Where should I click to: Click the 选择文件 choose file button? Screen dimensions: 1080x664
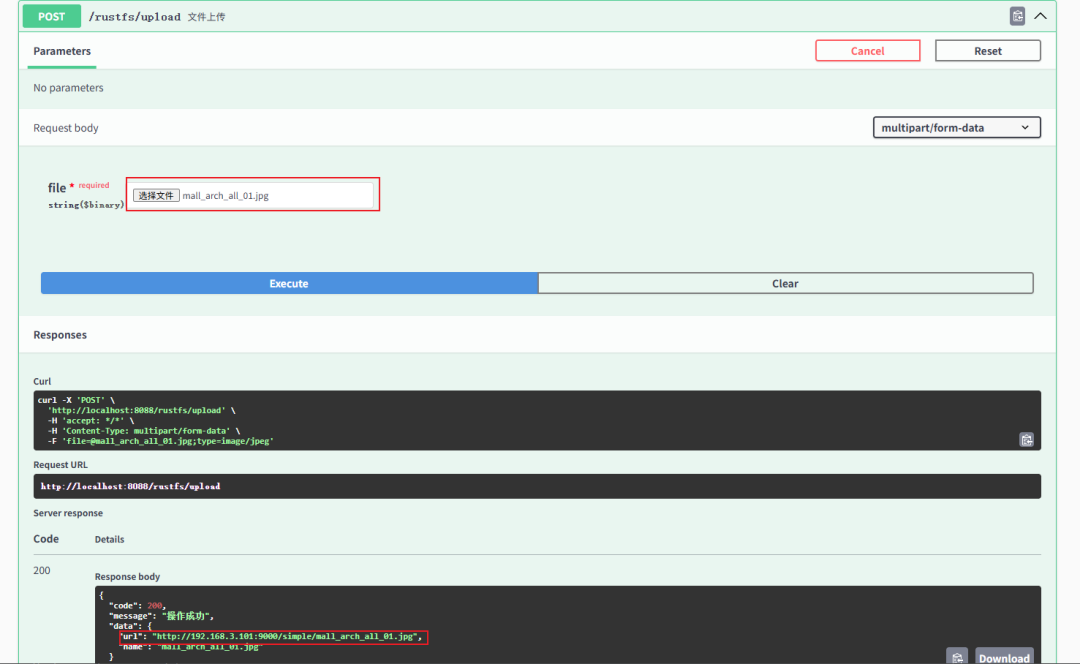coord(156,196)
